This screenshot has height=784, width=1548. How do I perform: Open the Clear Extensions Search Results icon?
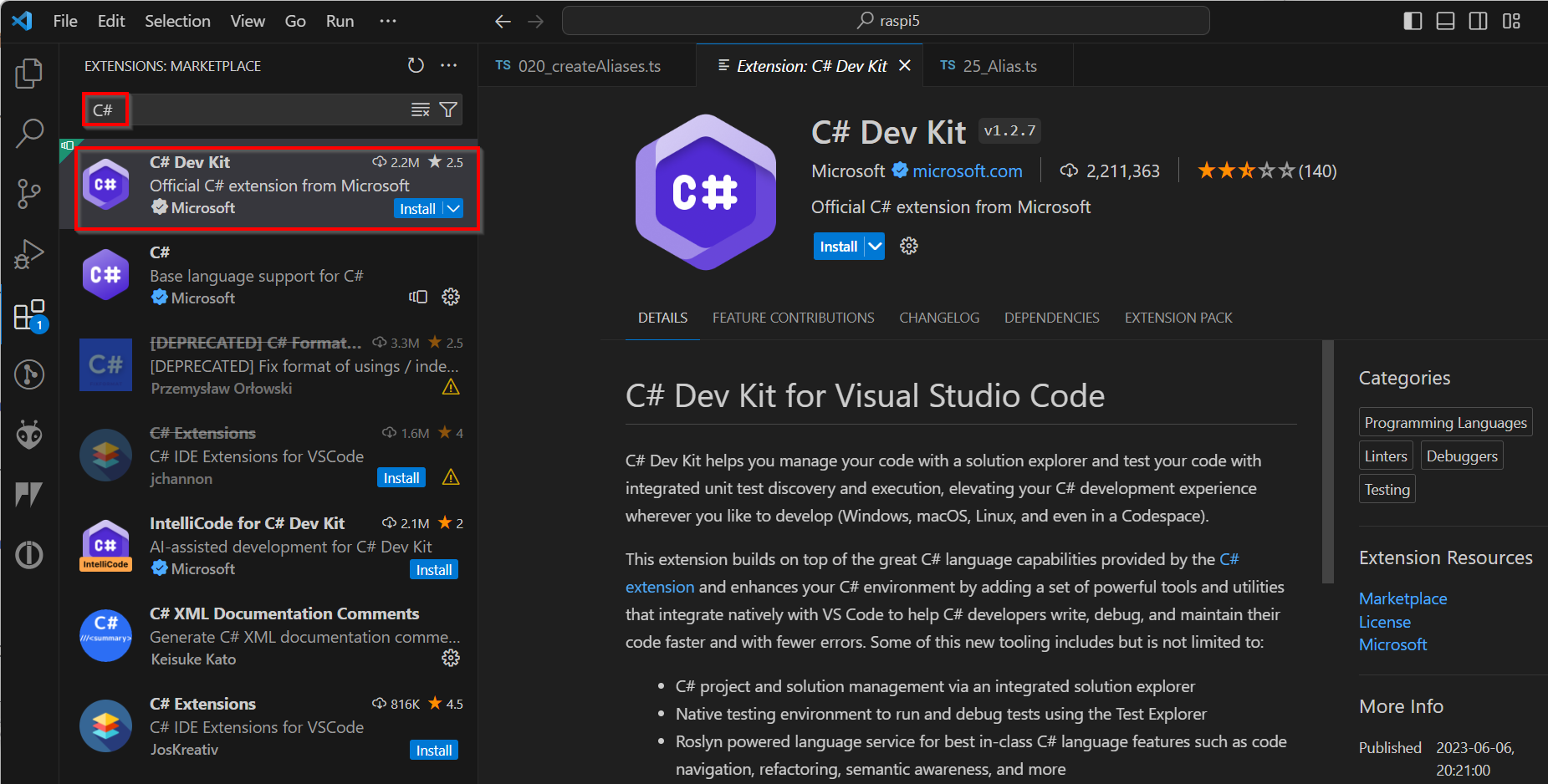coord(420,109)
